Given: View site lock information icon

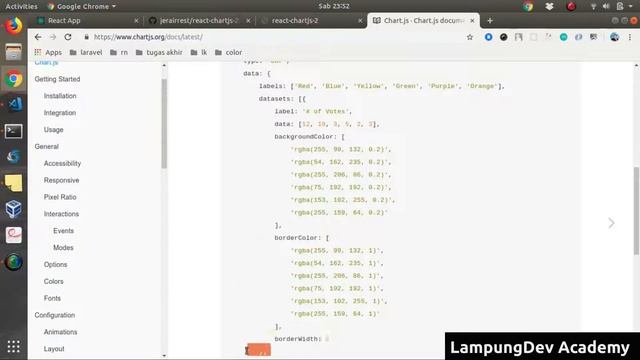Looking at the screenshot, I should click(x=87, y=37).
